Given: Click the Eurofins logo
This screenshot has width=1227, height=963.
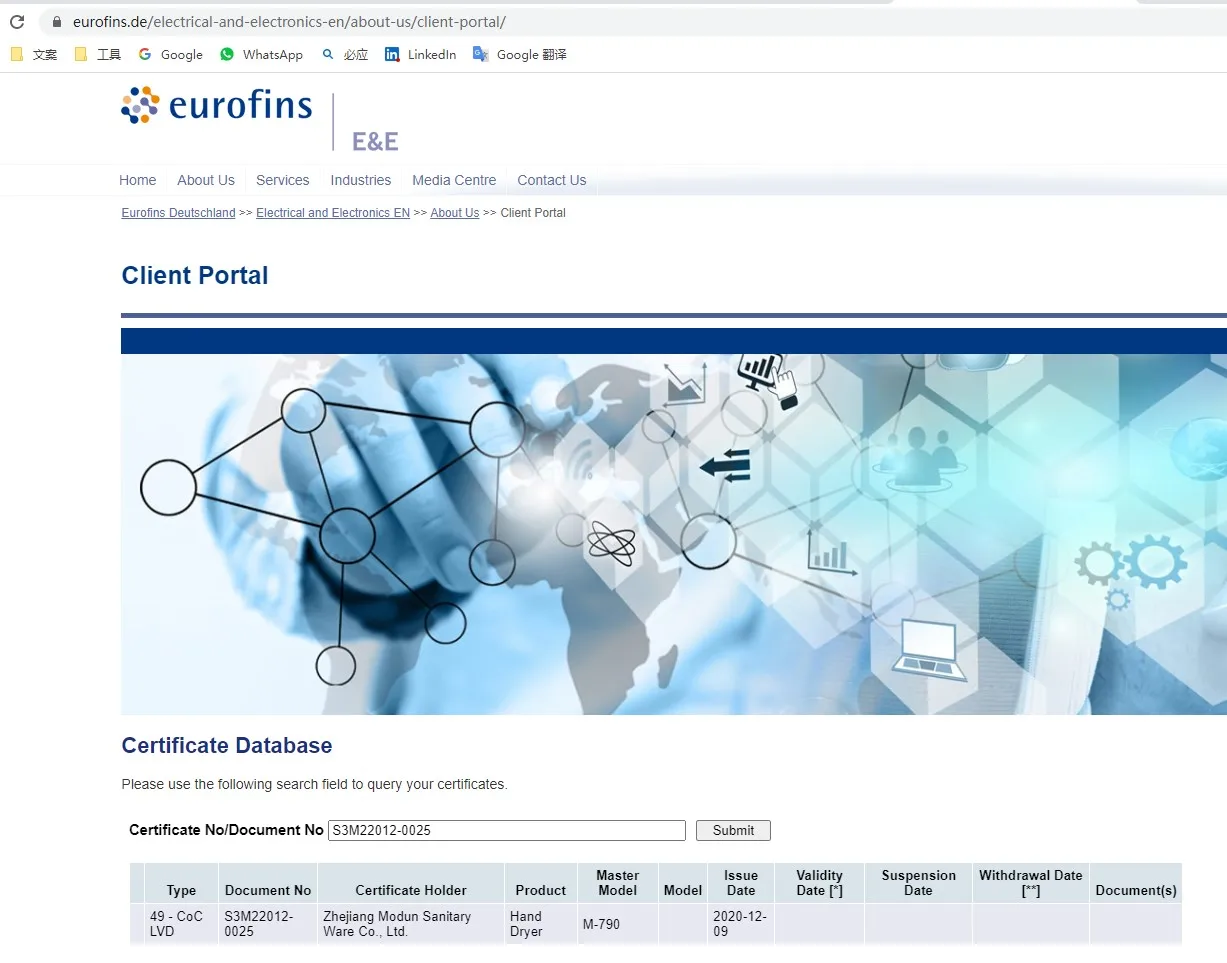Looking at the screenshot, I should point(217,106).
